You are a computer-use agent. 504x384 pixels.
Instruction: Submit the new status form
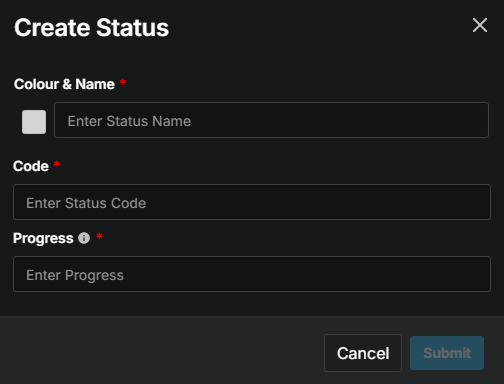(x=447, y=353)
